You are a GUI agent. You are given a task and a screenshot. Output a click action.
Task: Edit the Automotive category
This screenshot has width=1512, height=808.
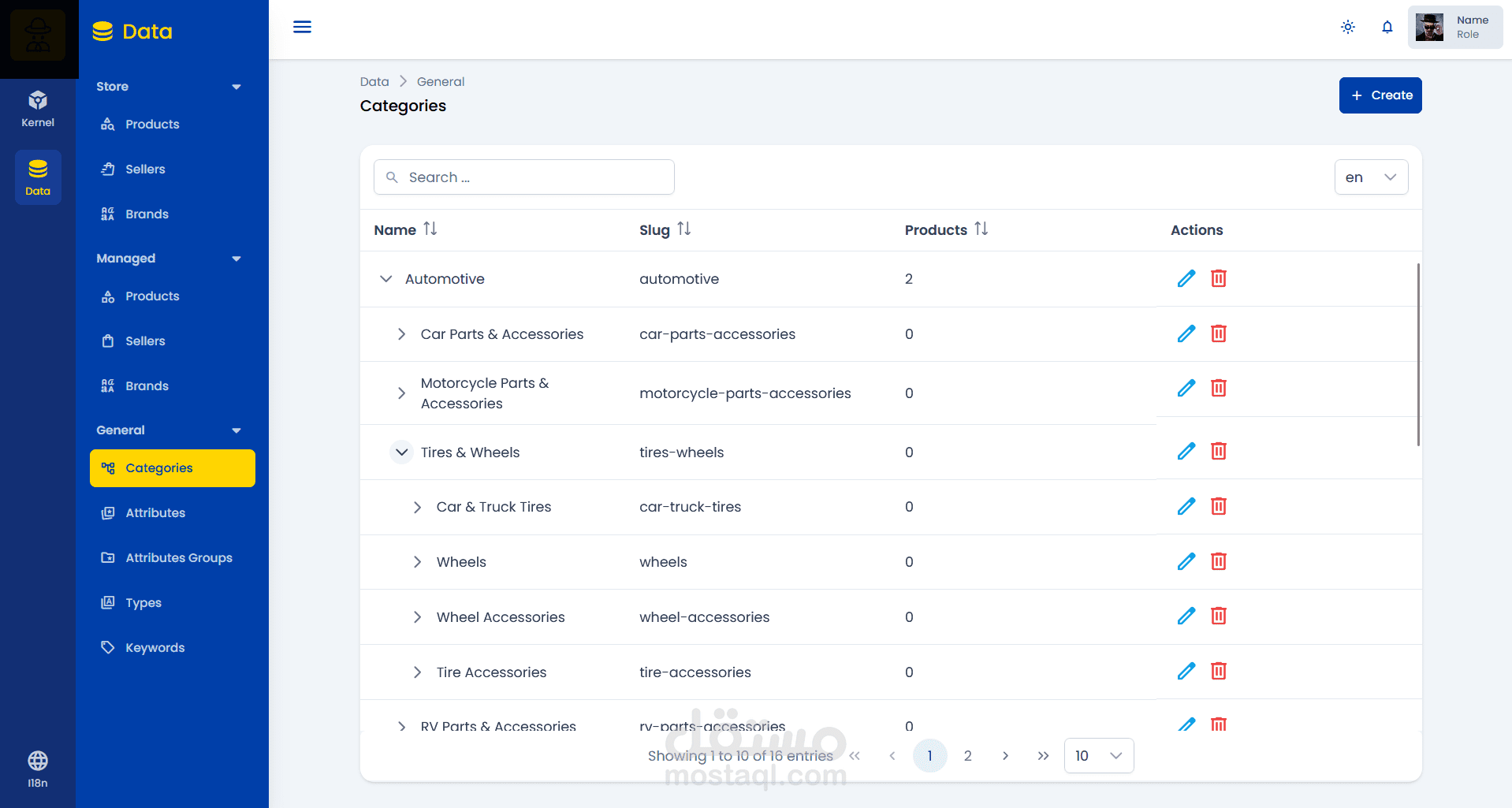[1186, 278]
